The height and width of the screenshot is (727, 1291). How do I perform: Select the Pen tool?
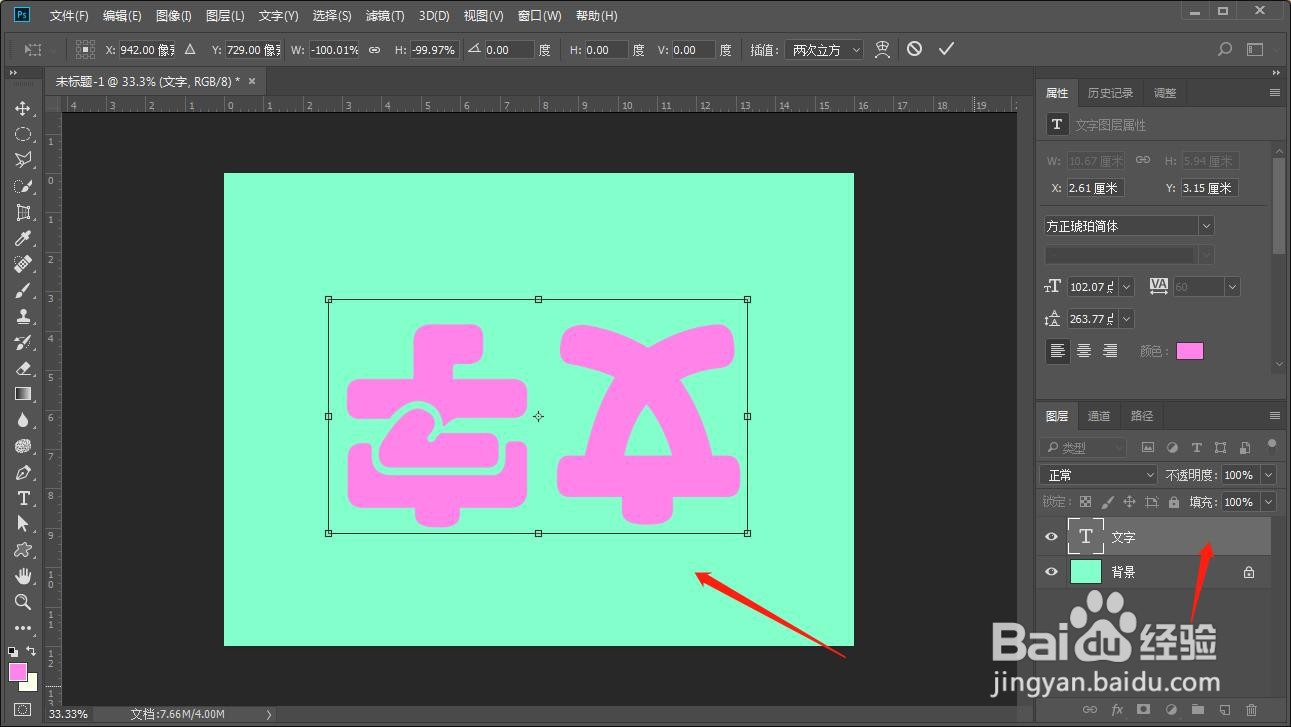click(23, 472)
